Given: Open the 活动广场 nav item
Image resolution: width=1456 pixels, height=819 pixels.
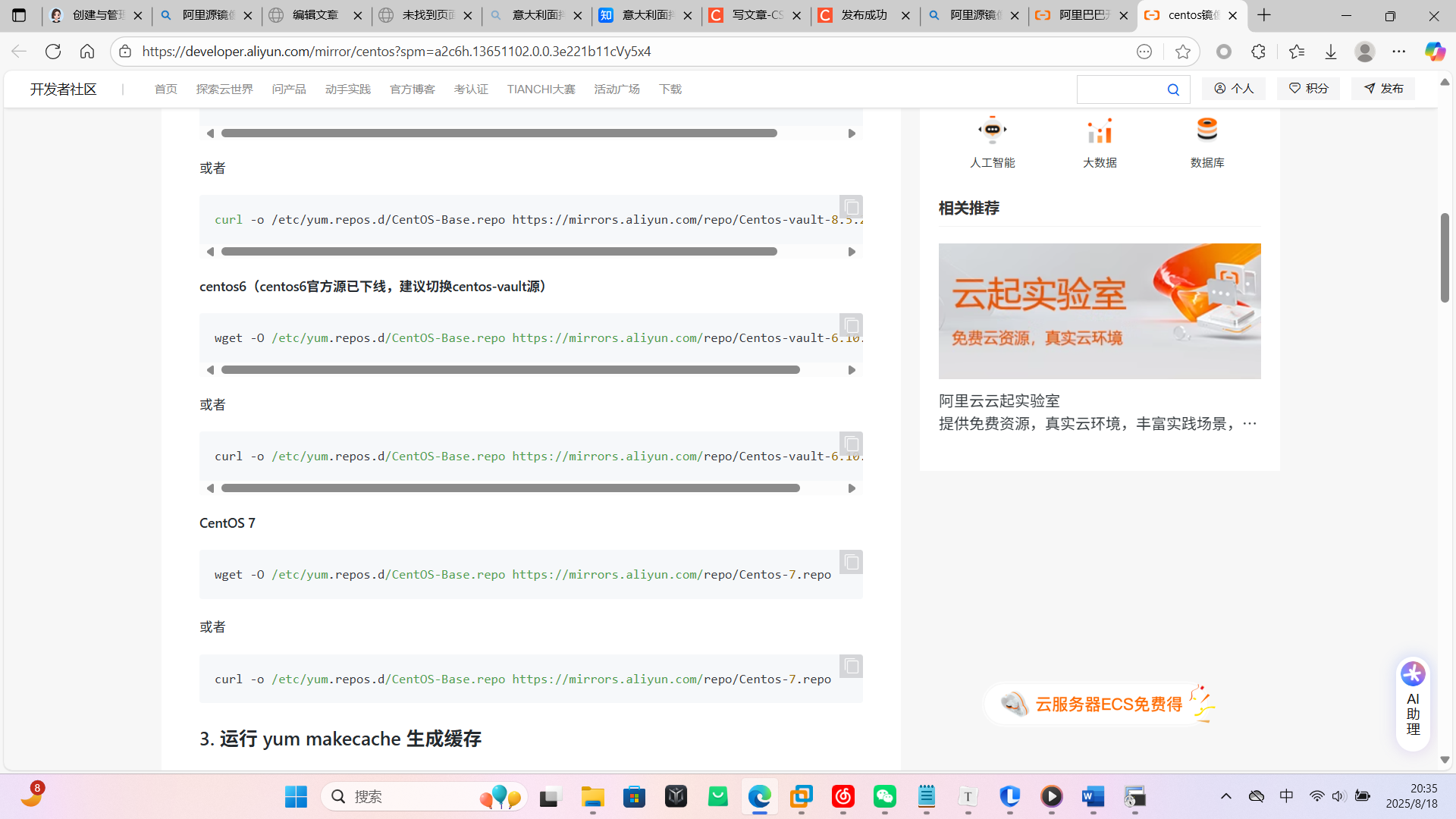Looking at the screenshot, I should [x=617, y=89].
